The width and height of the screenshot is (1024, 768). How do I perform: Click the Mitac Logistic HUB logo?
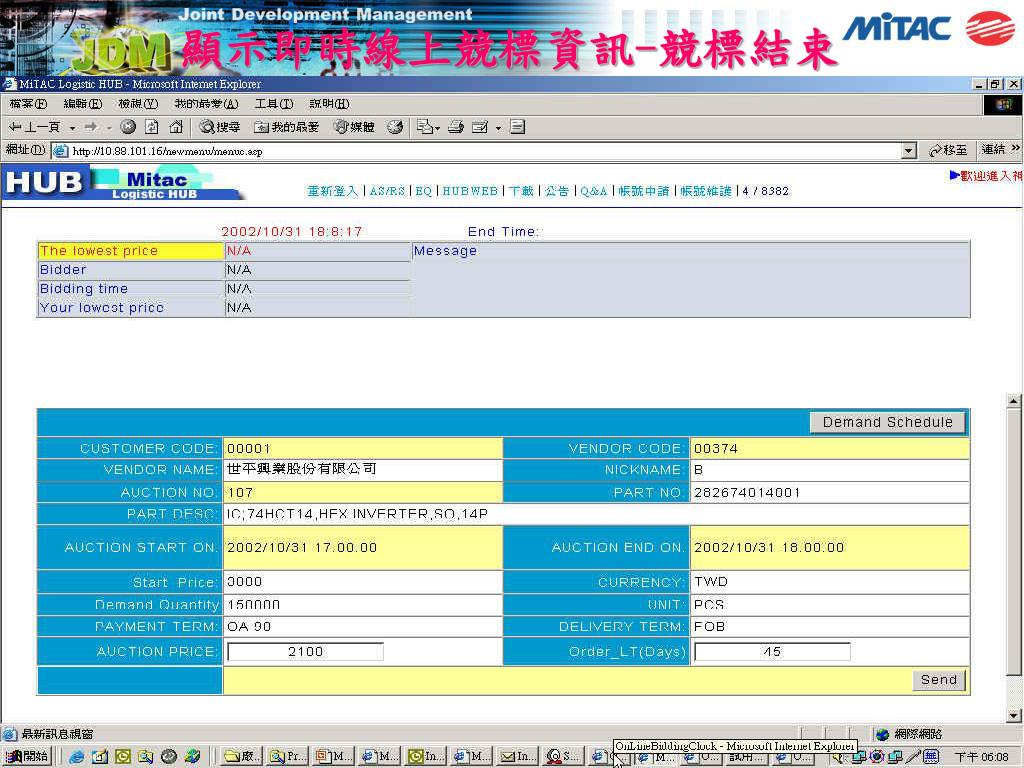121,182
